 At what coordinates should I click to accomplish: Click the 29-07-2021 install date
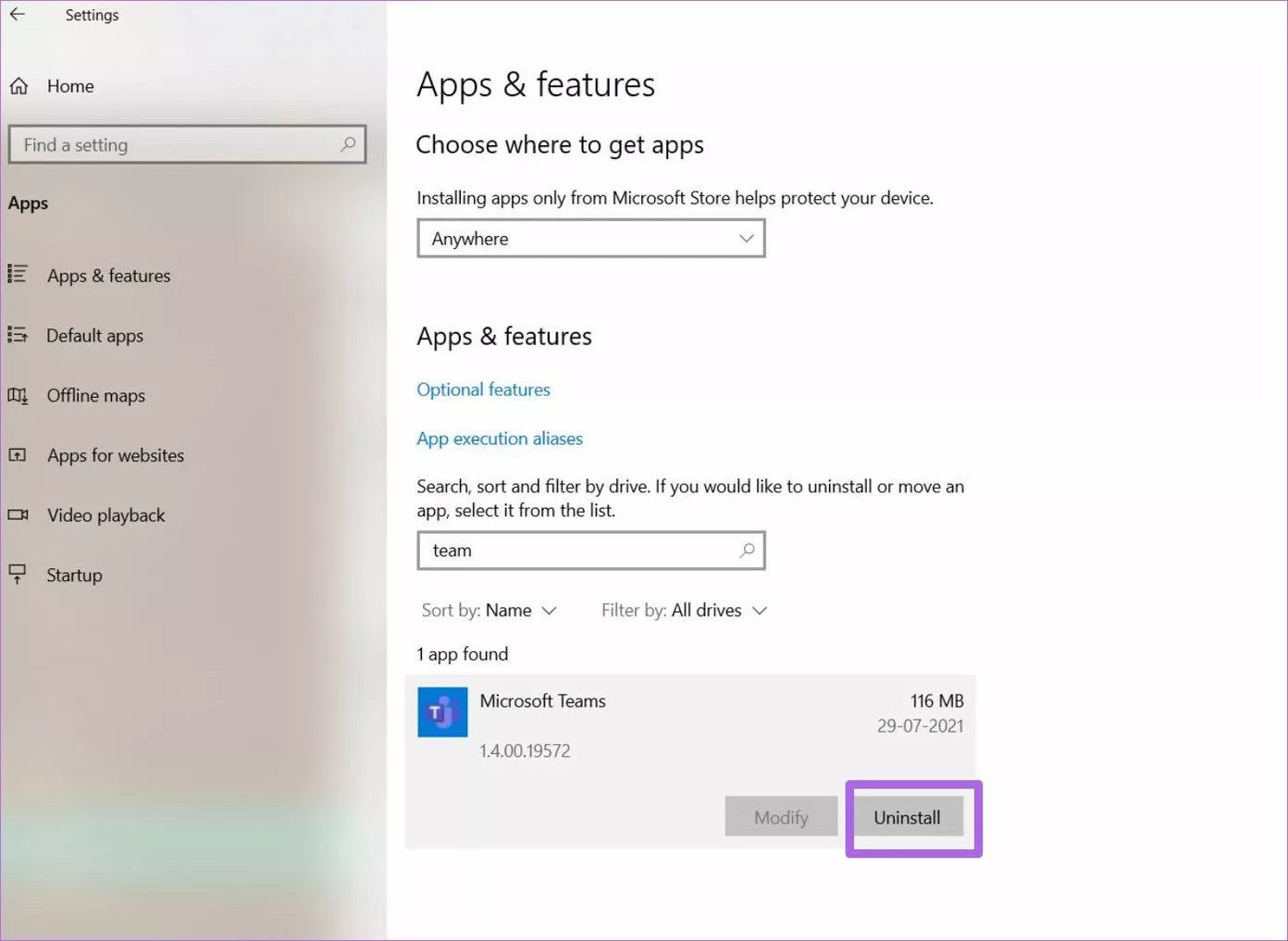click(921, 726)
